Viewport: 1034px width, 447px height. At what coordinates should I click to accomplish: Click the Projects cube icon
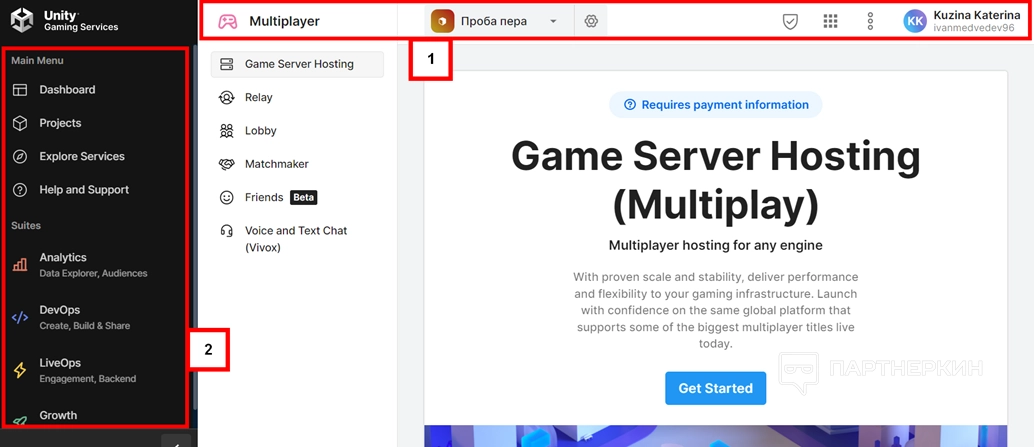point(20,123)
